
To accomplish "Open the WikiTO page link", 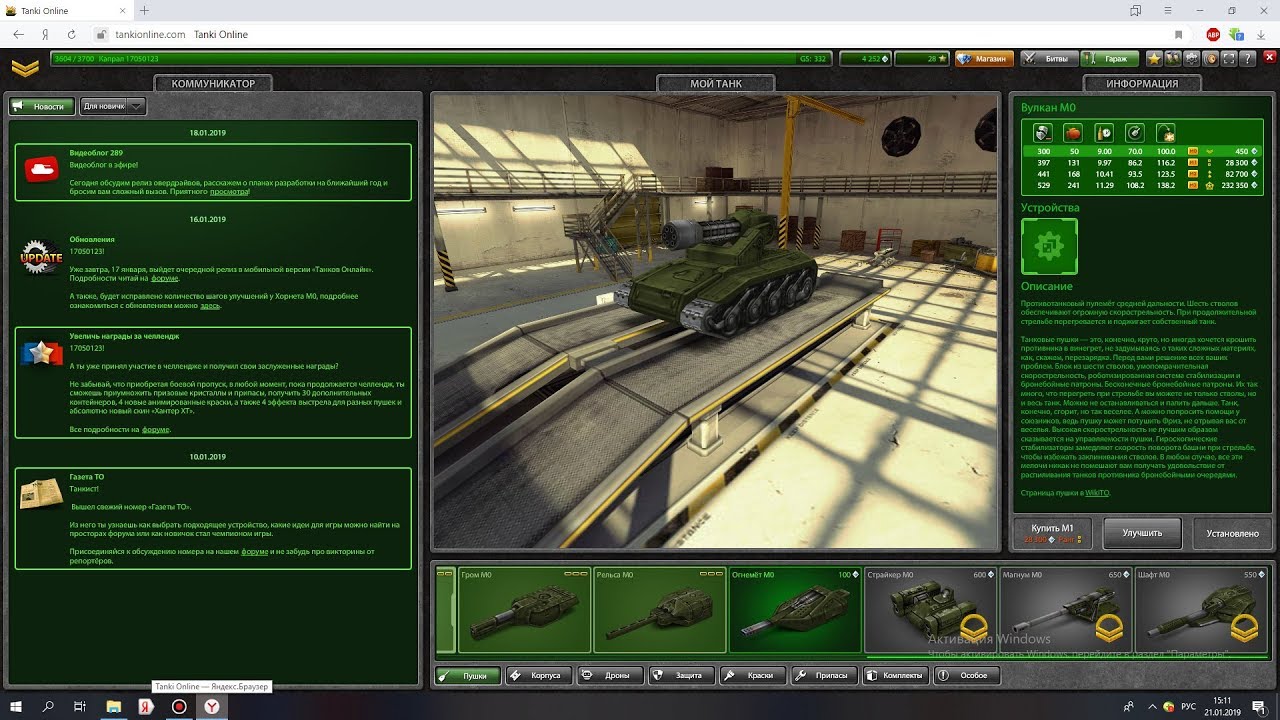I will pos(1097,493).
